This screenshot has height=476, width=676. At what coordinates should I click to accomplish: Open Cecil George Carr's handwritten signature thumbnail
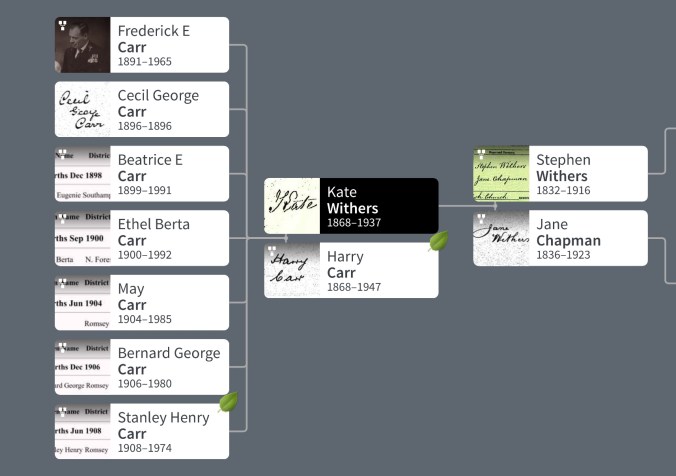[x=82, y=110]
